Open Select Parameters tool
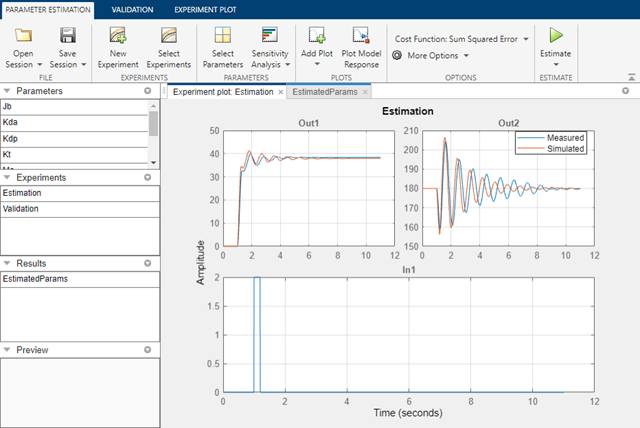Screen dimensions: 640x428 tap(223, 48)
